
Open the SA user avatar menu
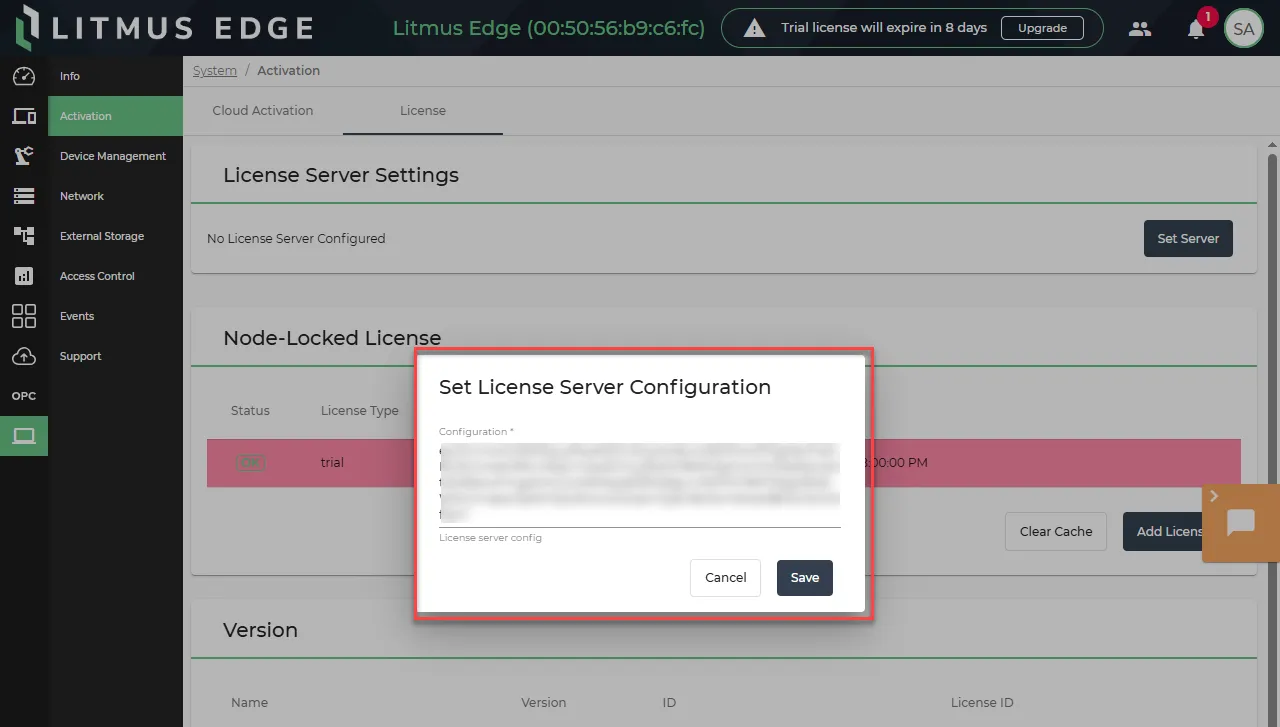coord(1244,29)
